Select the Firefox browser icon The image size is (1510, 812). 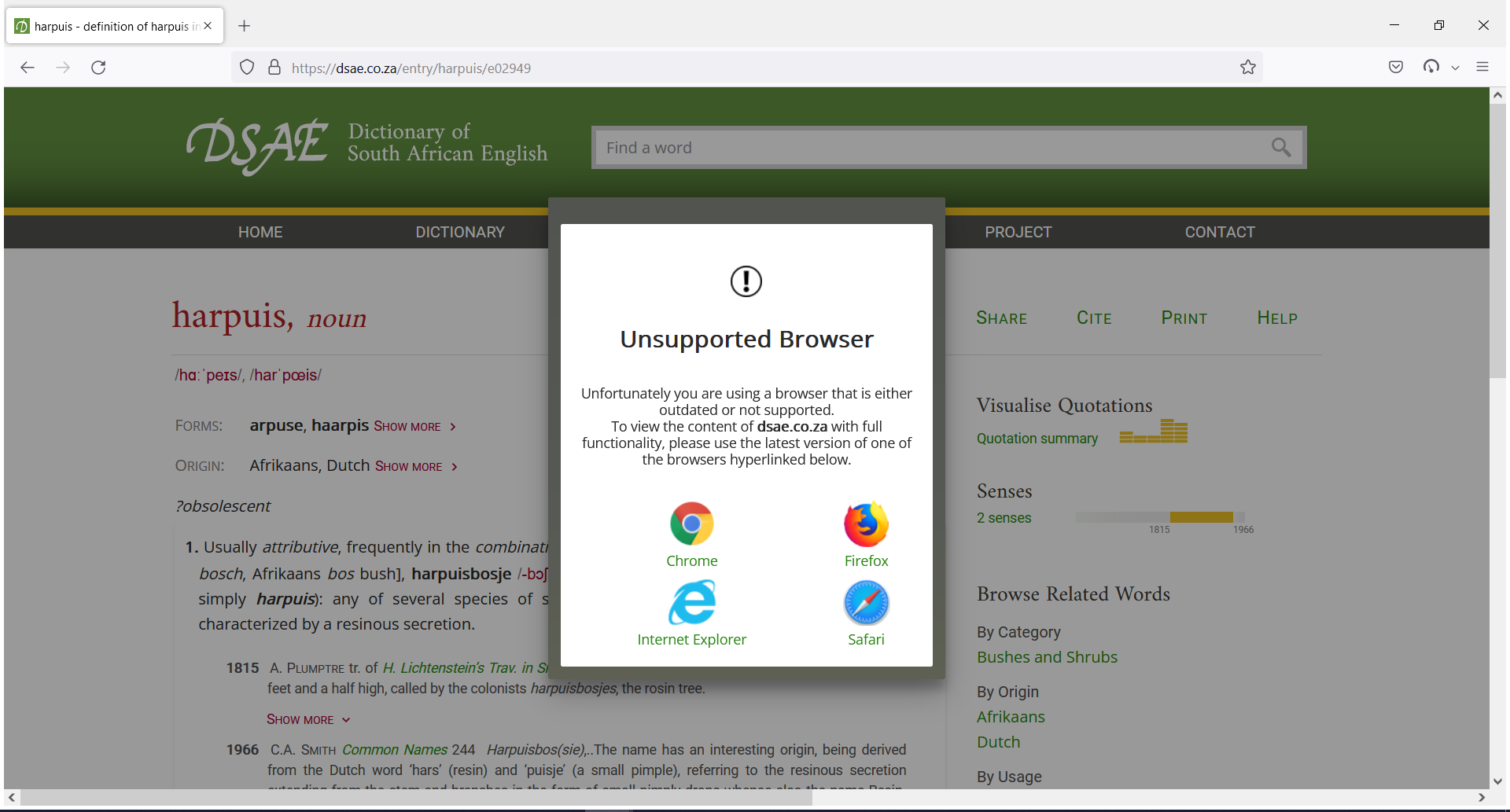coord(865,524)
